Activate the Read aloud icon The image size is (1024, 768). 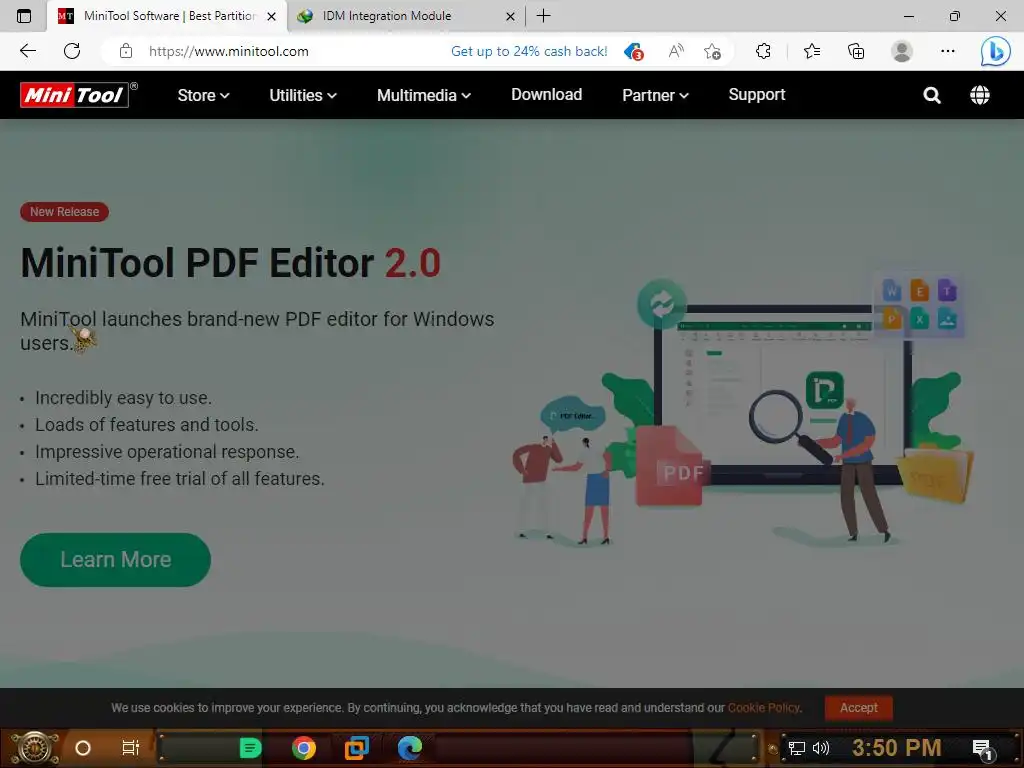pos(676,51)
